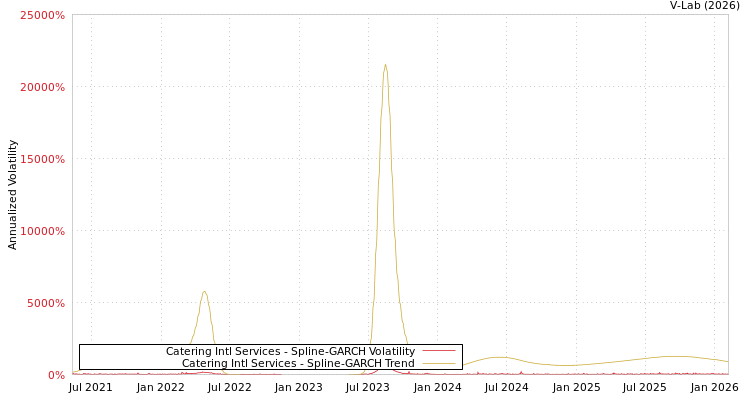Viewport: 750px width, 400px height.
Task: Click the Jul 2021 x-axis label
Action: pos(91,387)
